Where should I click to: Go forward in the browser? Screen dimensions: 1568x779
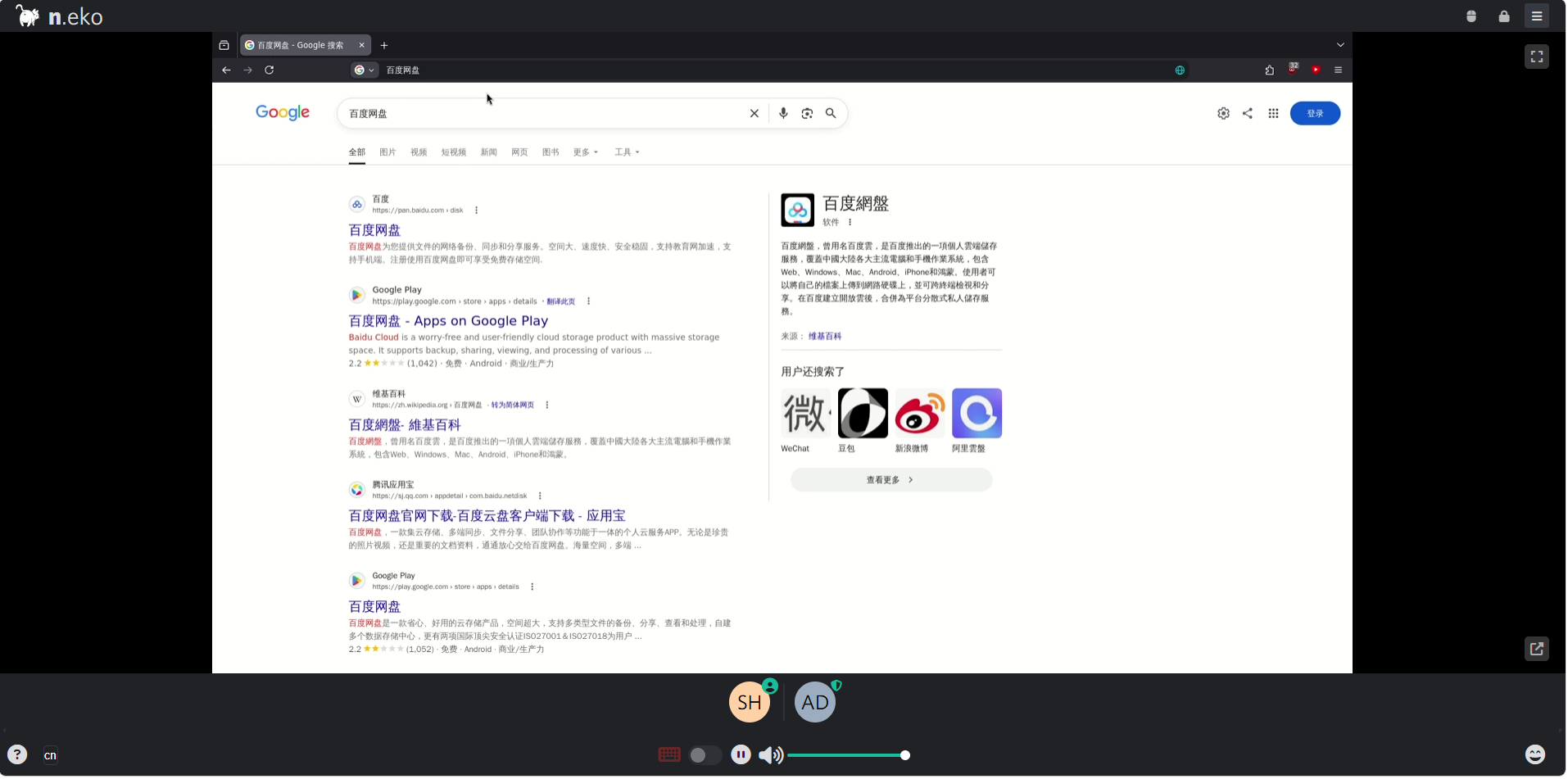(247, 70)
